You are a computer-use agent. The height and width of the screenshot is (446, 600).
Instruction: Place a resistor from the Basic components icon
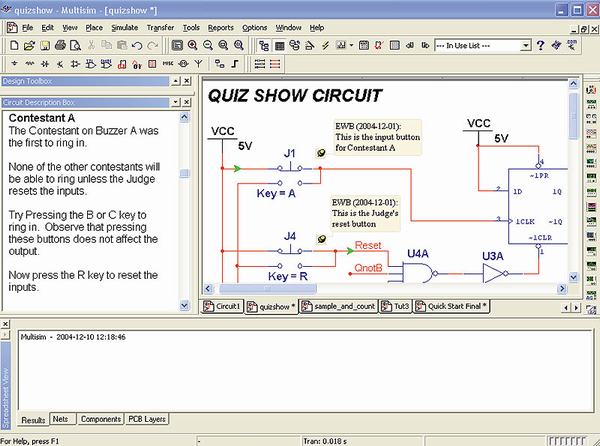28,63
